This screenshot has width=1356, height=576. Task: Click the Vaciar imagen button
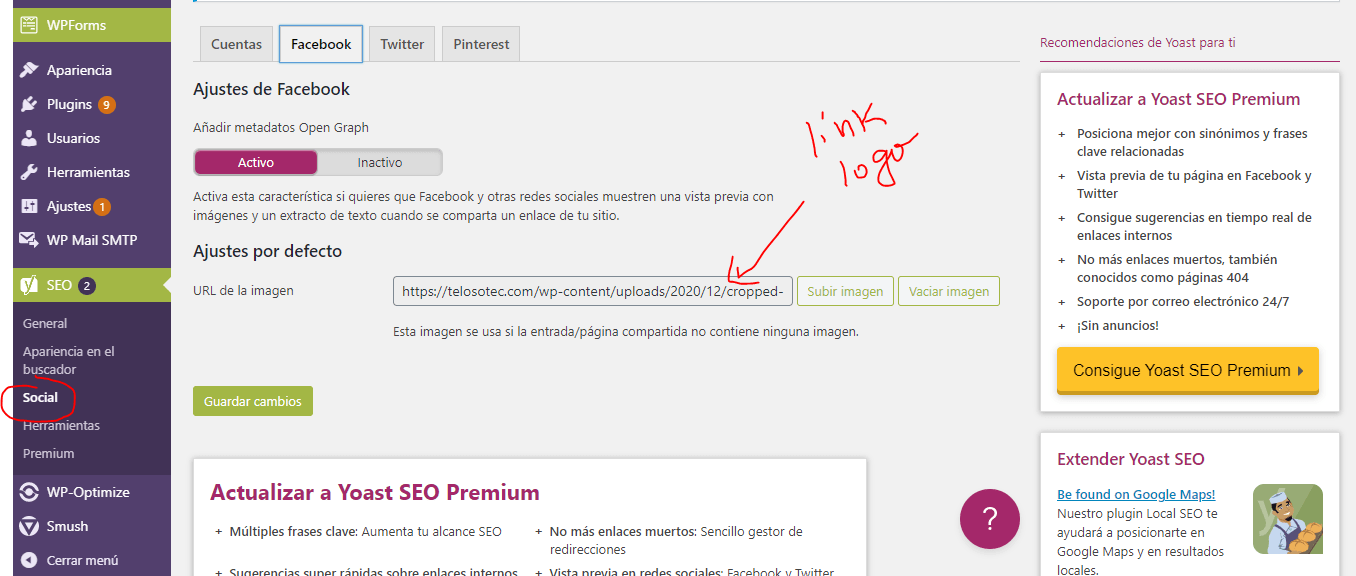(949, 291)
